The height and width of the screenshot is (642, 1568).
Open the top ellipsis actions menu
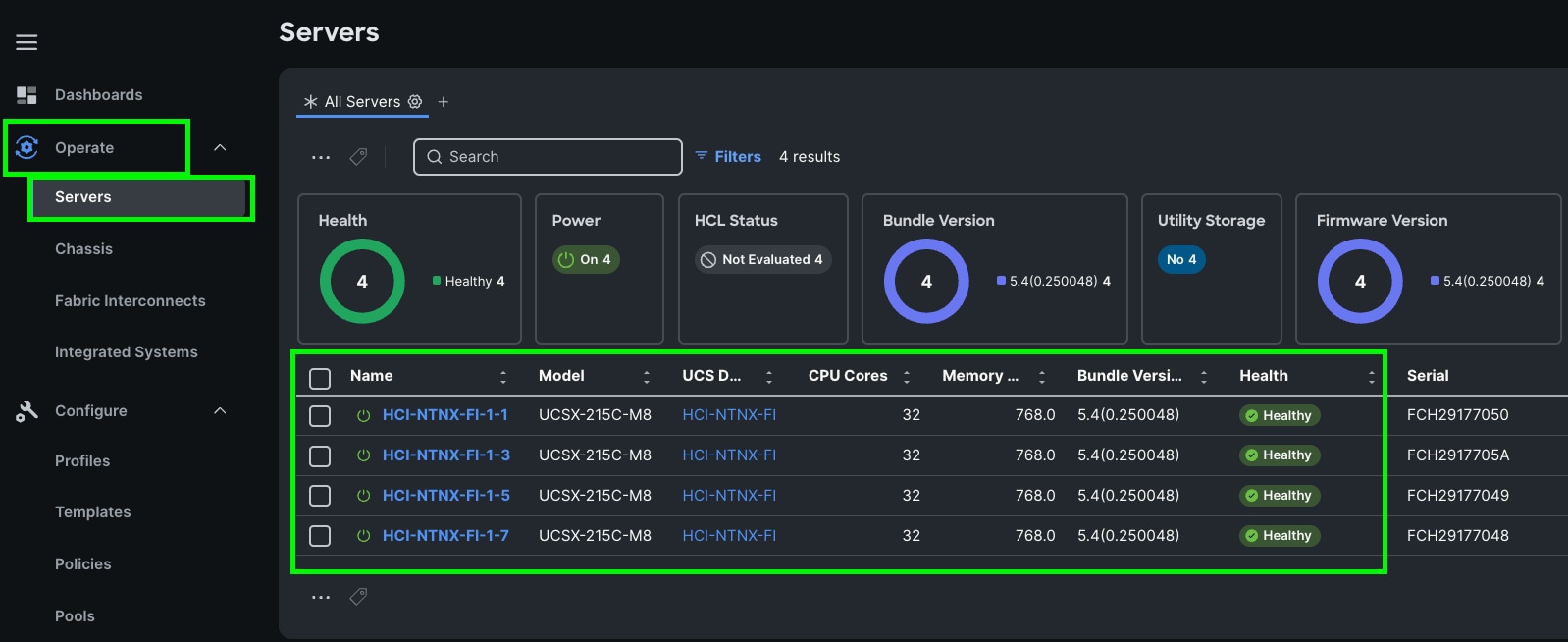pyautogui.click(x=321, y=157)
